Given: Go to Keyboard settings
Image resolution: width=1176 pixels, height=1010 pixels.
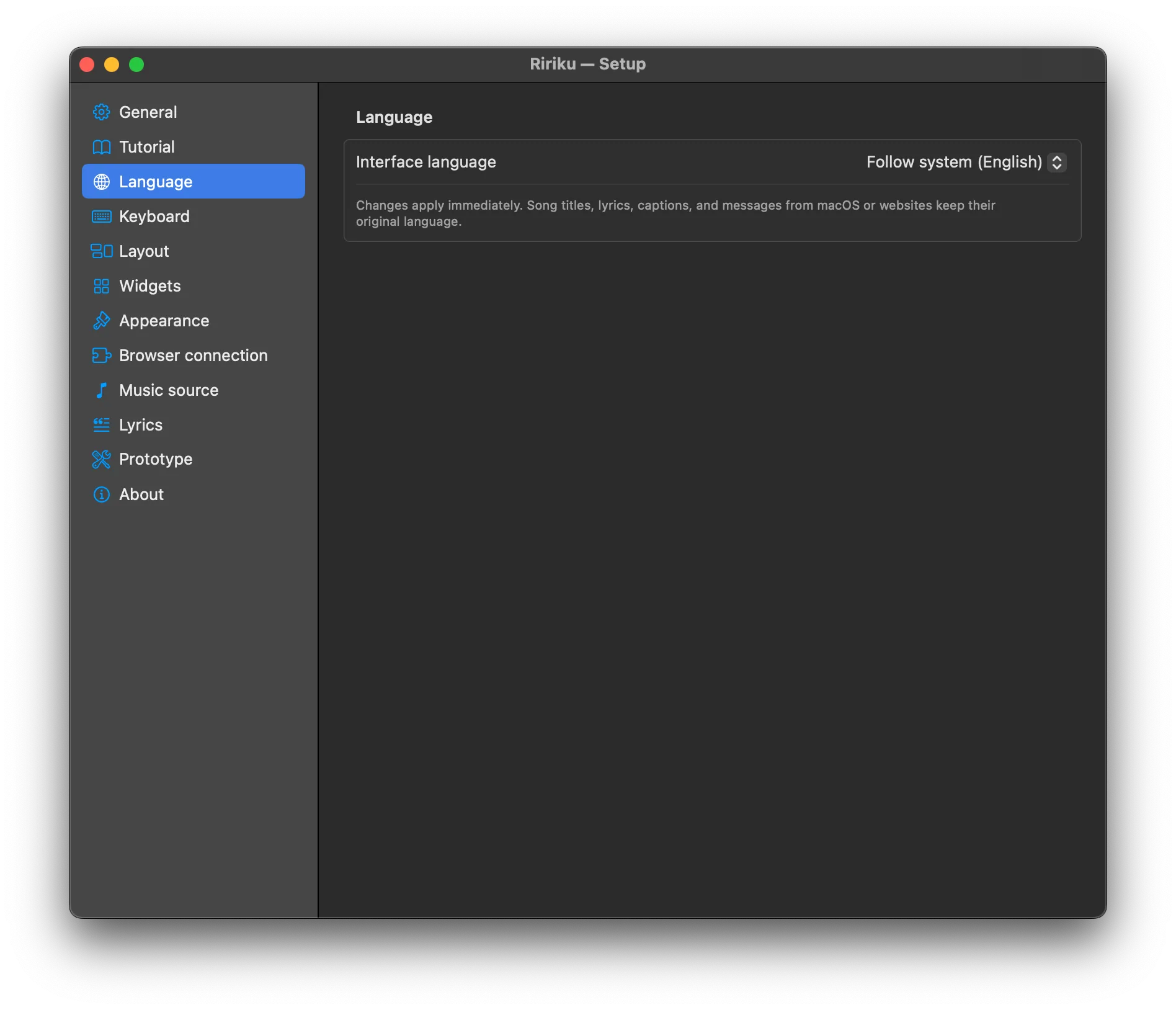Looking at the screenshot, I should tap(194, 217).
